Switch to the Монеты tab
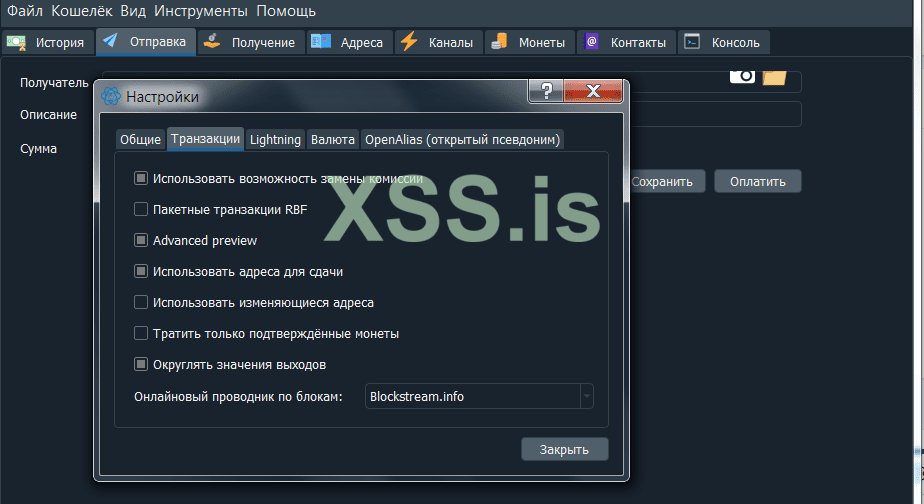 (529, 42)
